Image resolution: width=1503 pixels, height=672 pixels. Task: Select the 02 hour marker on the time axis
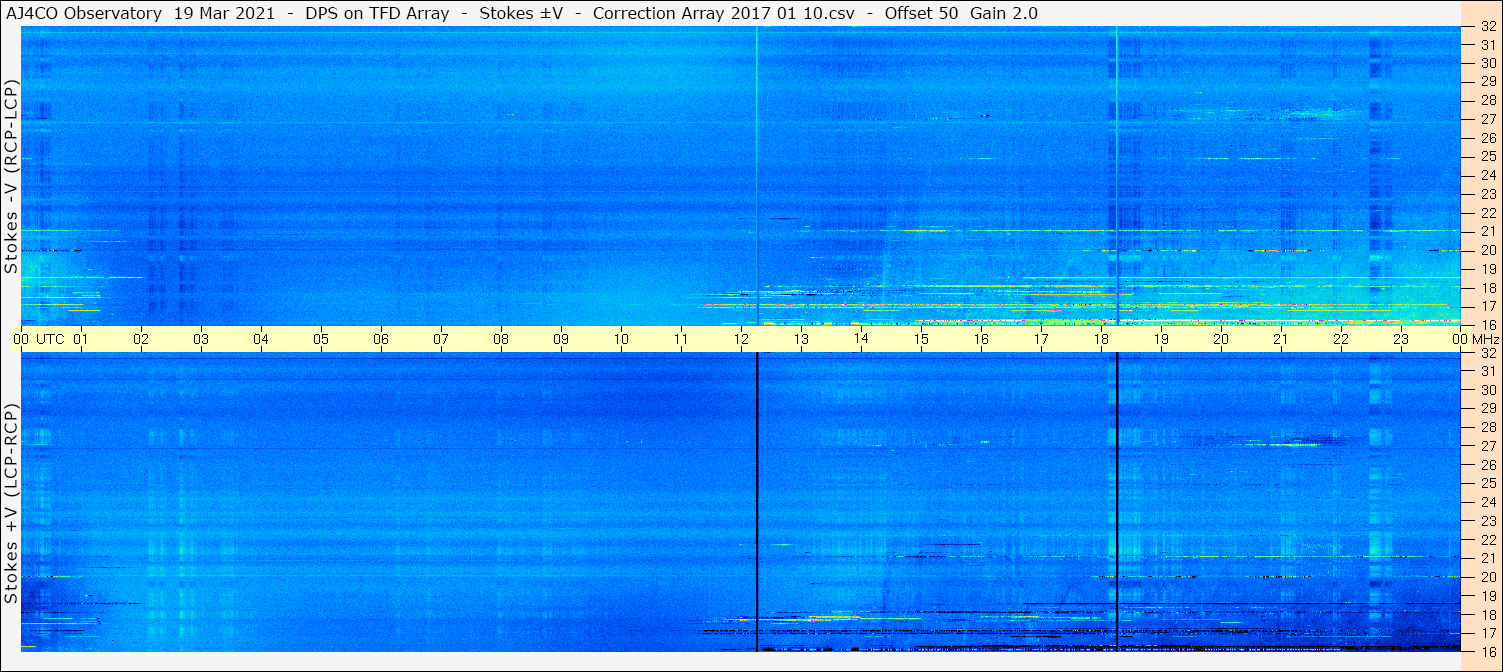coord(141,340)
